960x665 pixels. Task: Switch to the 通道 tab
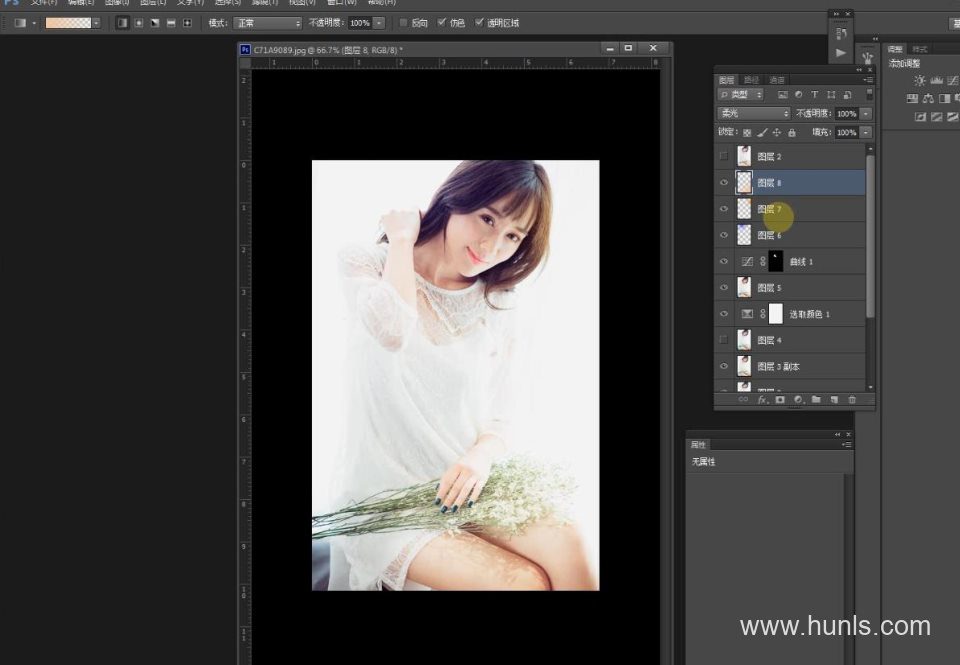coord(777,80)
